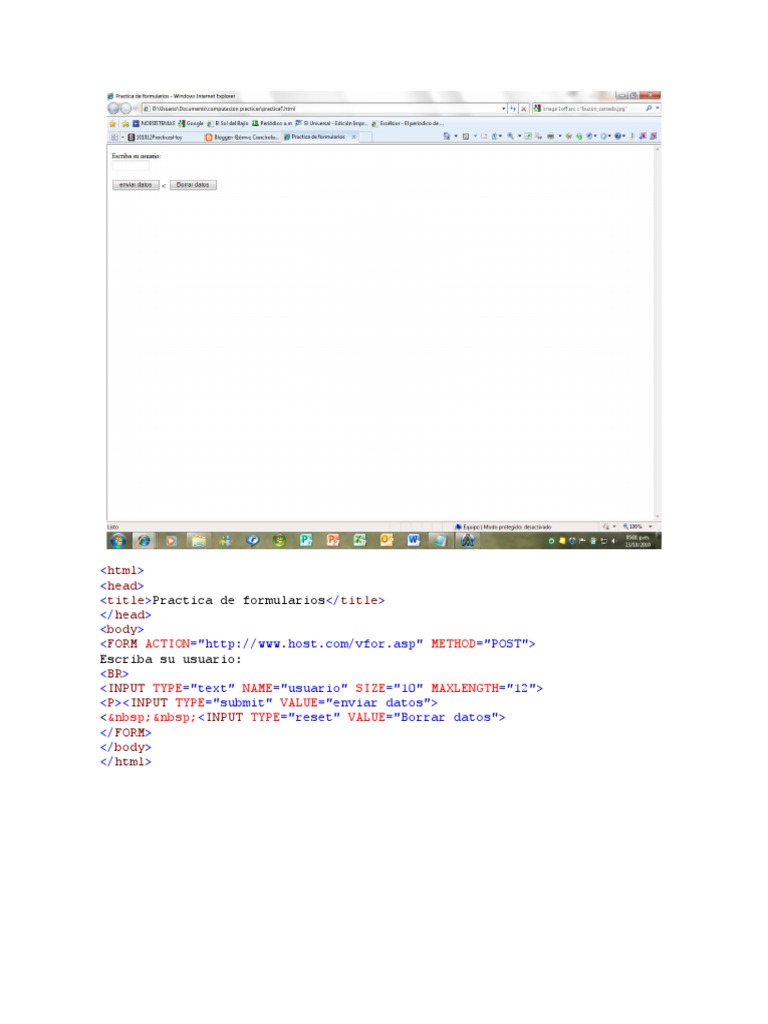Open the Google favorite link
This screenshot has width=768, height=1024.
coord(191,123)
